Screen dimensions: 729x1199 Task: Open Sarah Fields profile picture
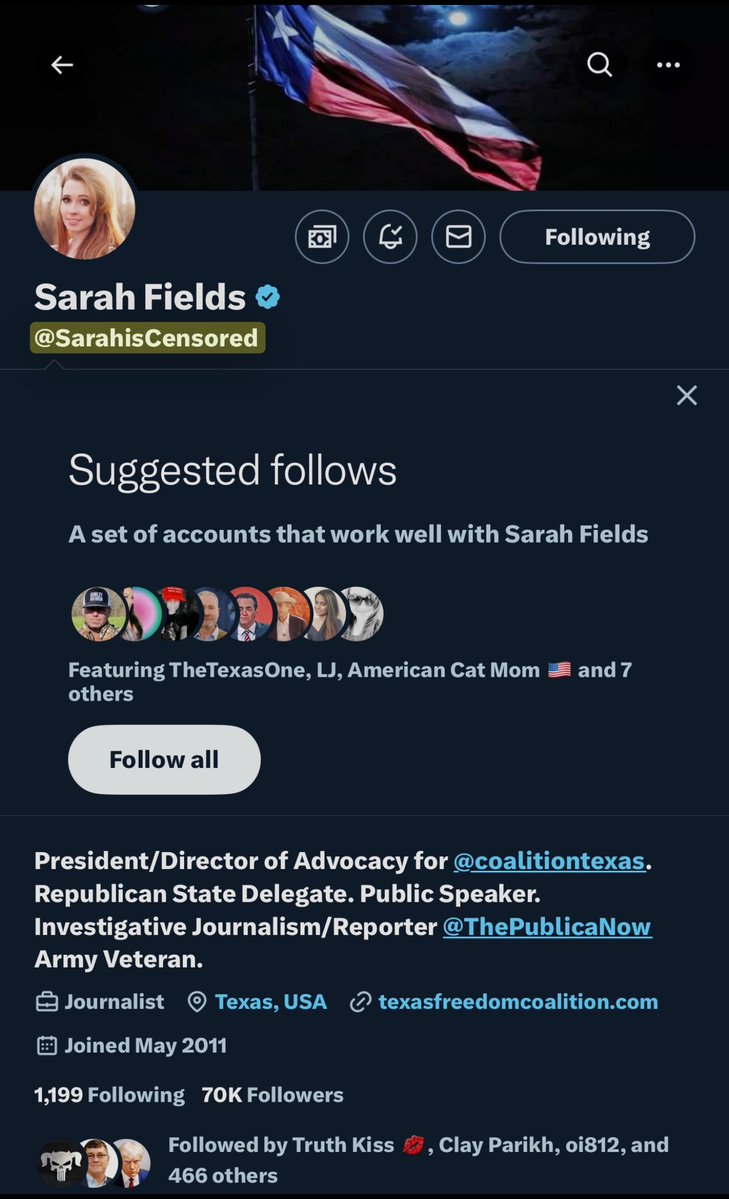click(x=85, y=208)
